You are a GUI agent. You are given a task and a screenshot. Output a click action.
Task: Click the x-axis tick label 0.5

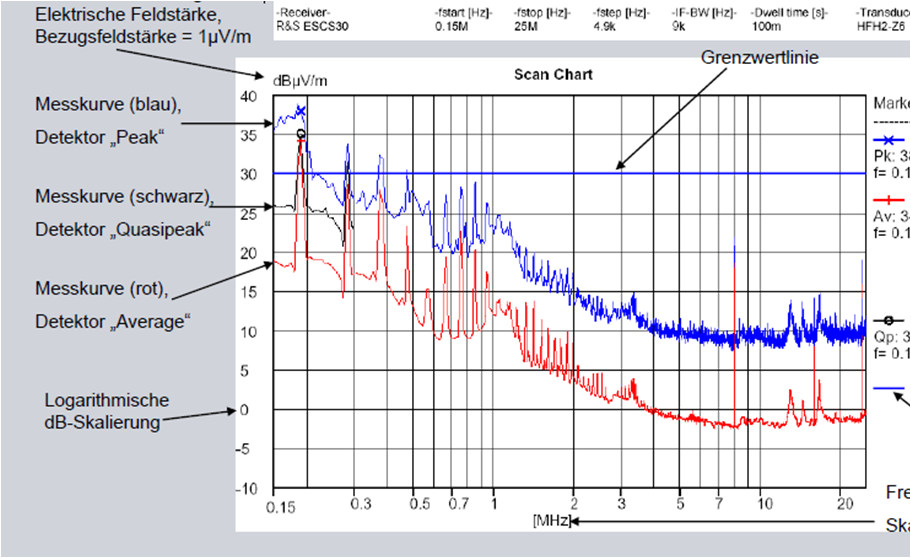coord(419,503)
